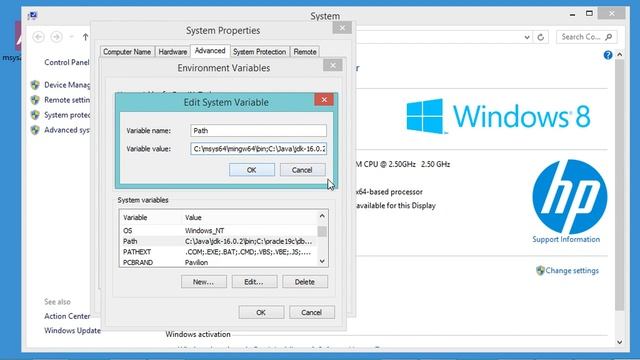The image size is (640, 360).
Task: Cancel the Edit System Variable dialog
Action: coord(302,170)
